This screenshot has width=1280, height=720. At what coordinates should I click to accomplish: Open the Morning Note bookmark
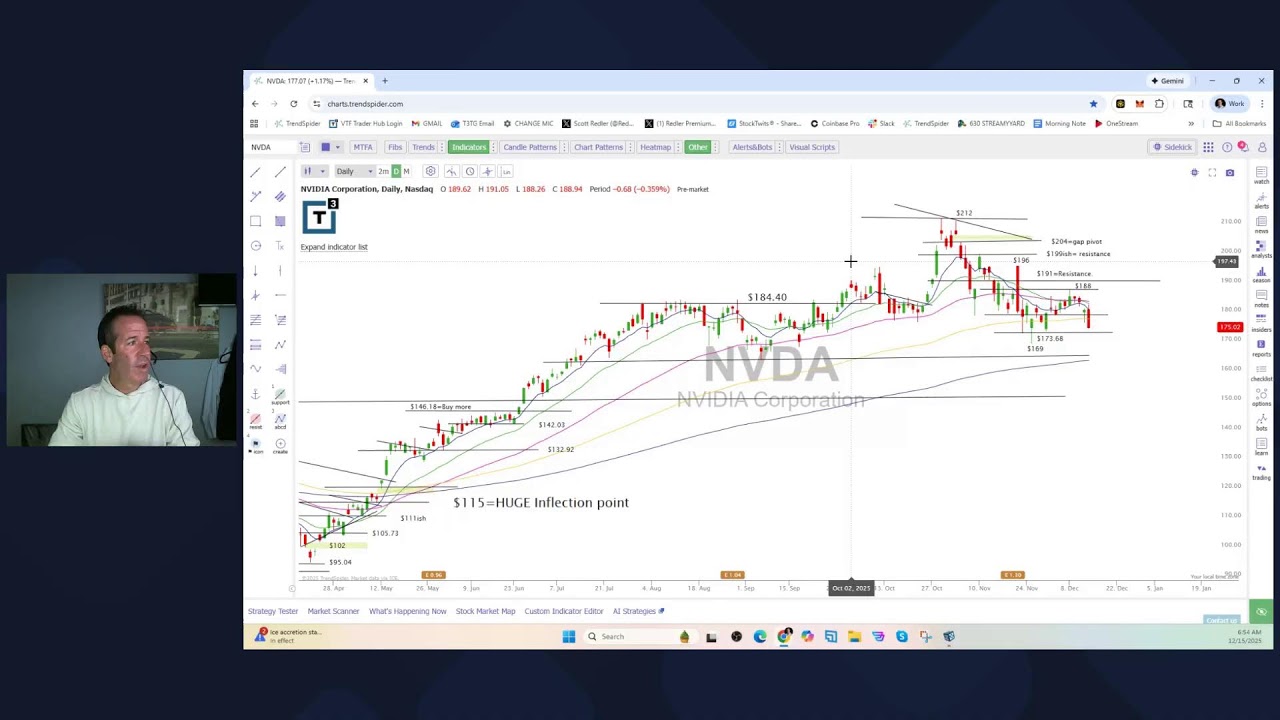coord(1059,123)
